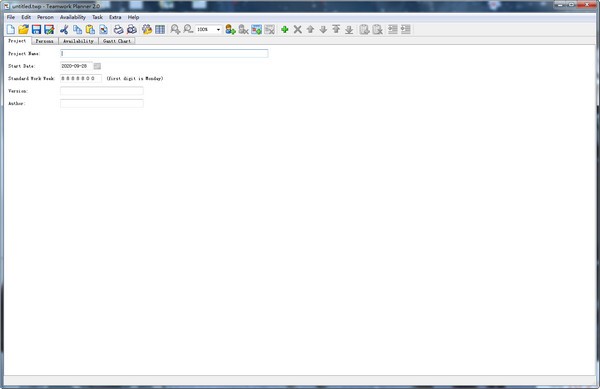Move item to bottom icon
The image size is (600, 389).
349,29
